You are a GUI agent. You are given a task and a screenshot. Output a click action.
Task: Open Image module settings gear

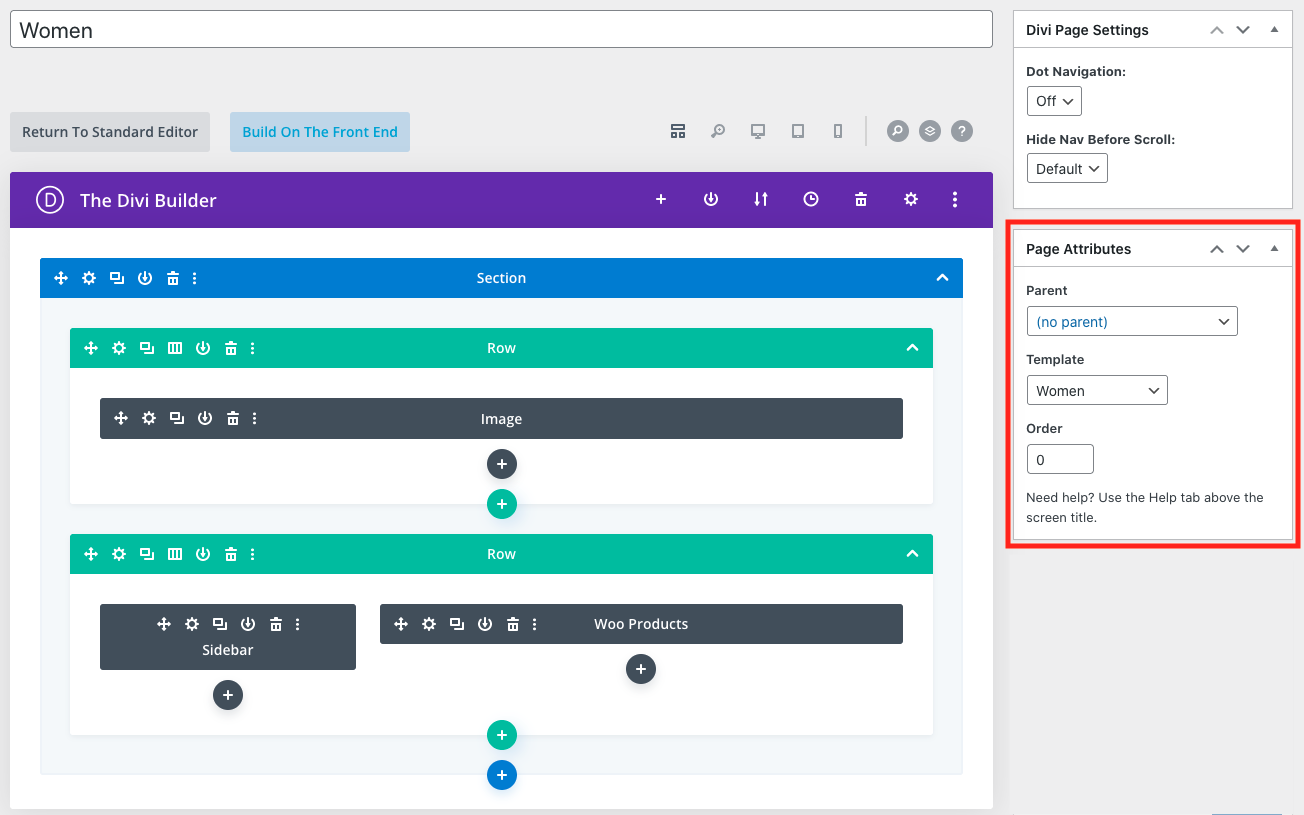pos(149,418)
